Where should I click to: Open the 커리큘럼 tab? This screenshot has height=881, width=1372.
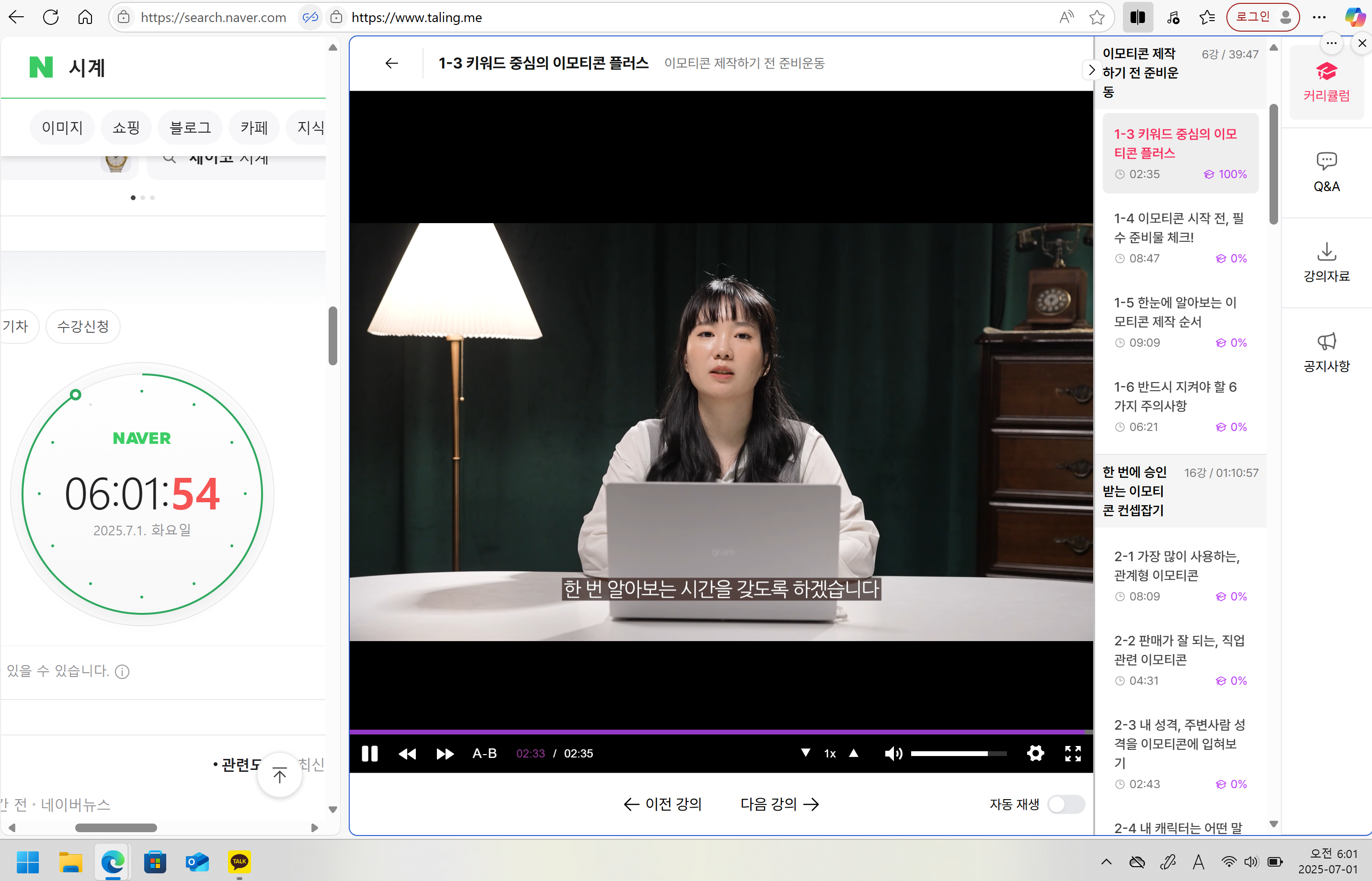1326,82
